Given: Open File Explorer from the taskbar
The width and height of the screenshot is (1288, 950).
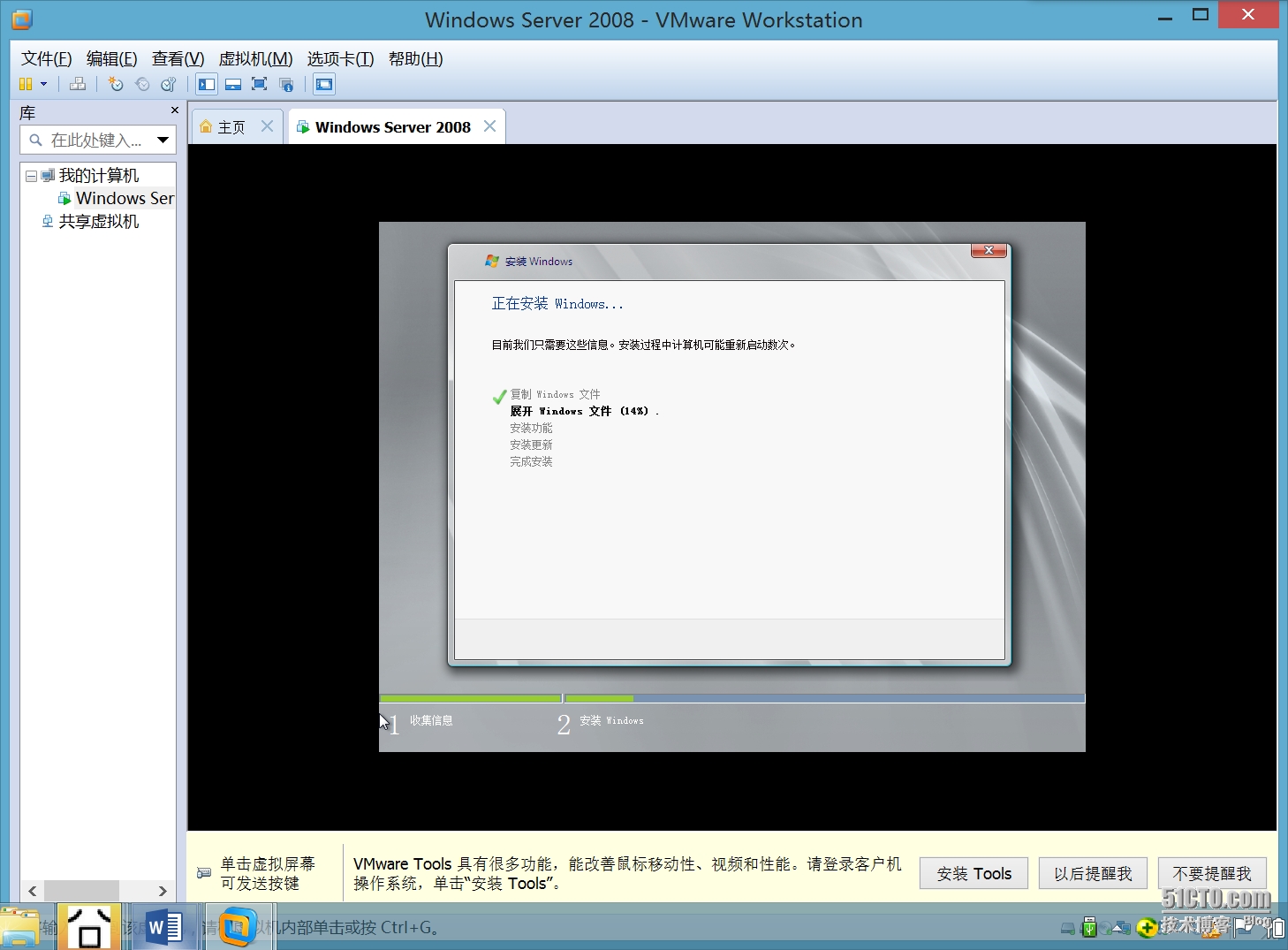Looking at the screenshot, I should 21,928.
